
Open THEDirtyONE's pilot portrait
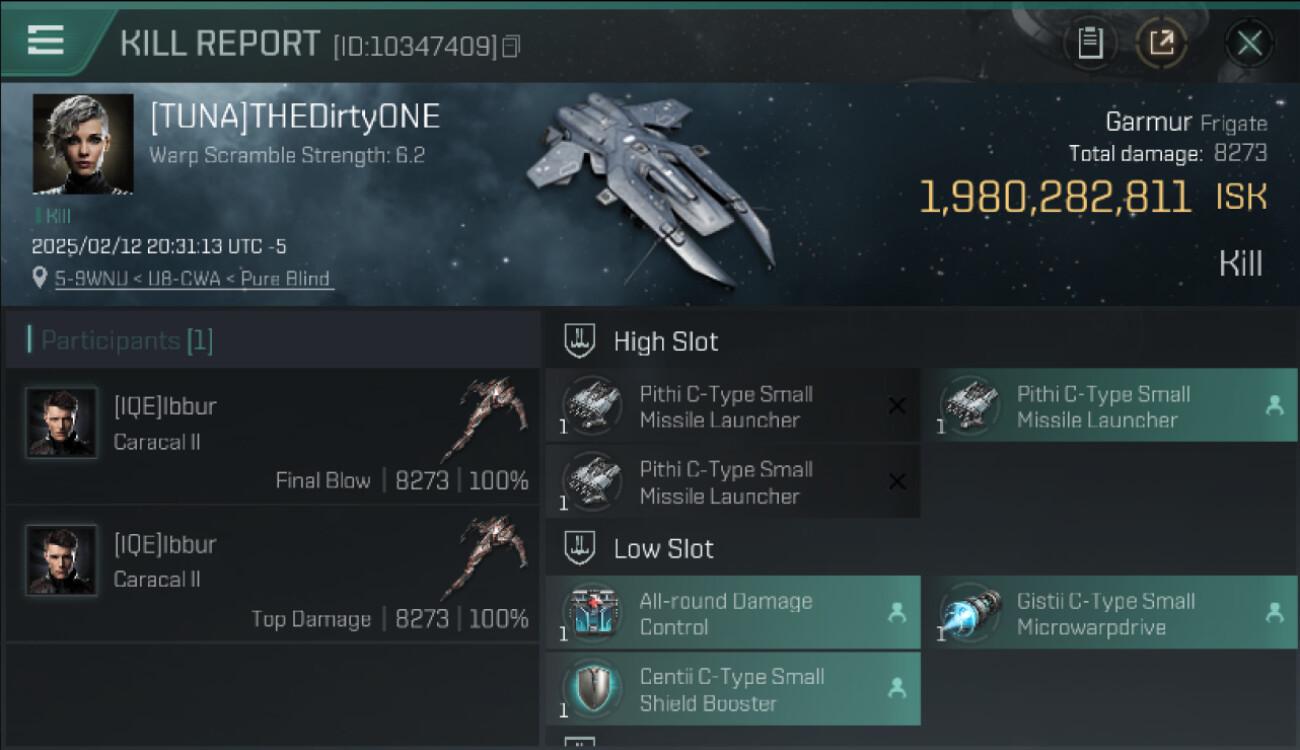pos(83,144)
